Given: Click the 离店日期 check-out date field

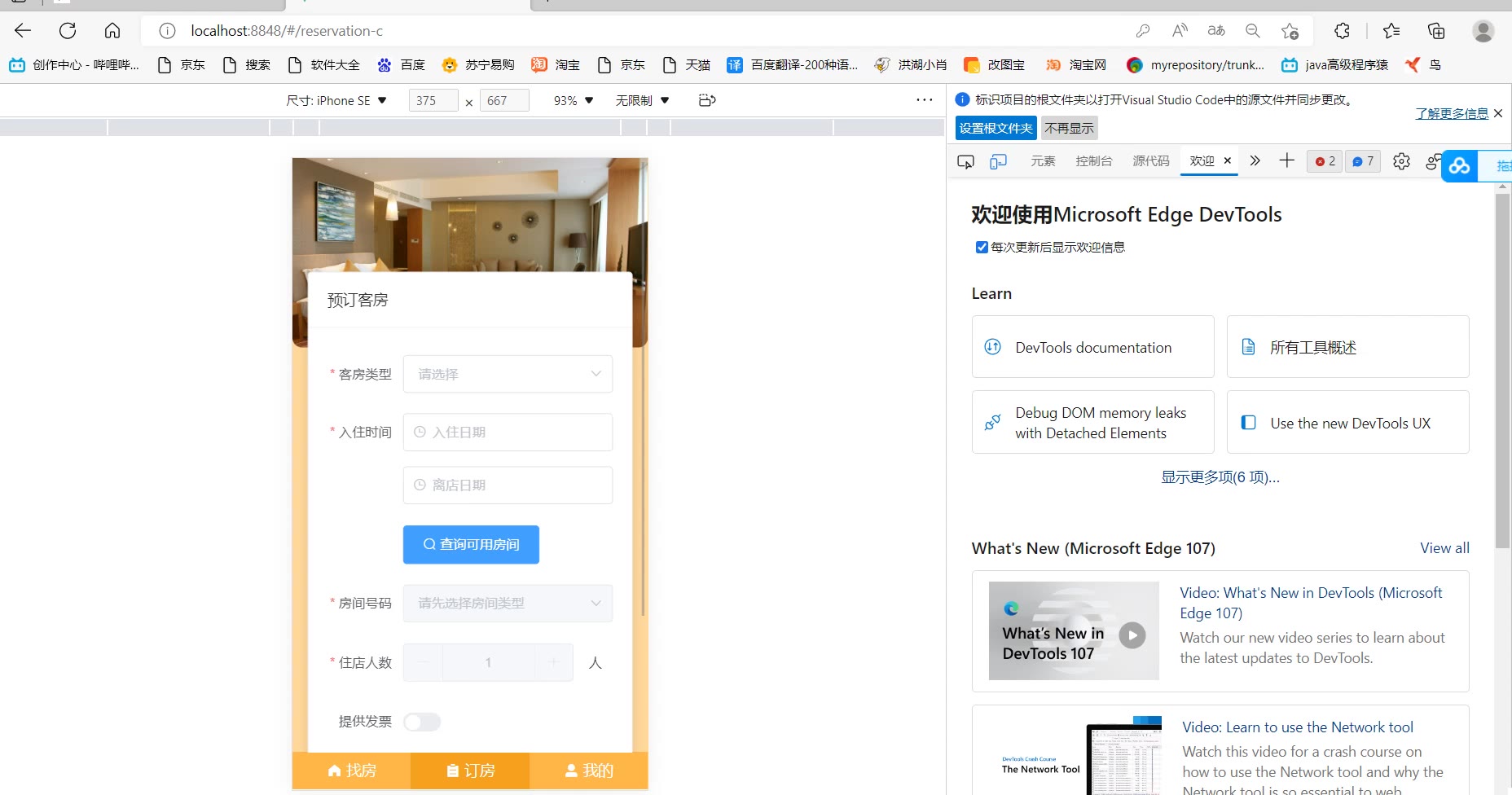Looking at the screenshot, I should point(508,485).
